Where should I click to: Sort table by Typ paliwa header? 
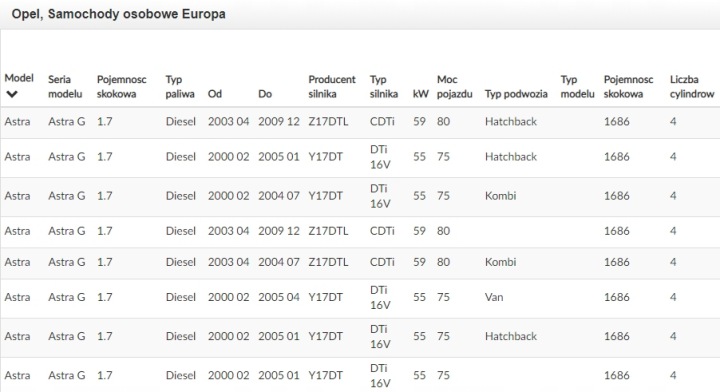(180, 86)
